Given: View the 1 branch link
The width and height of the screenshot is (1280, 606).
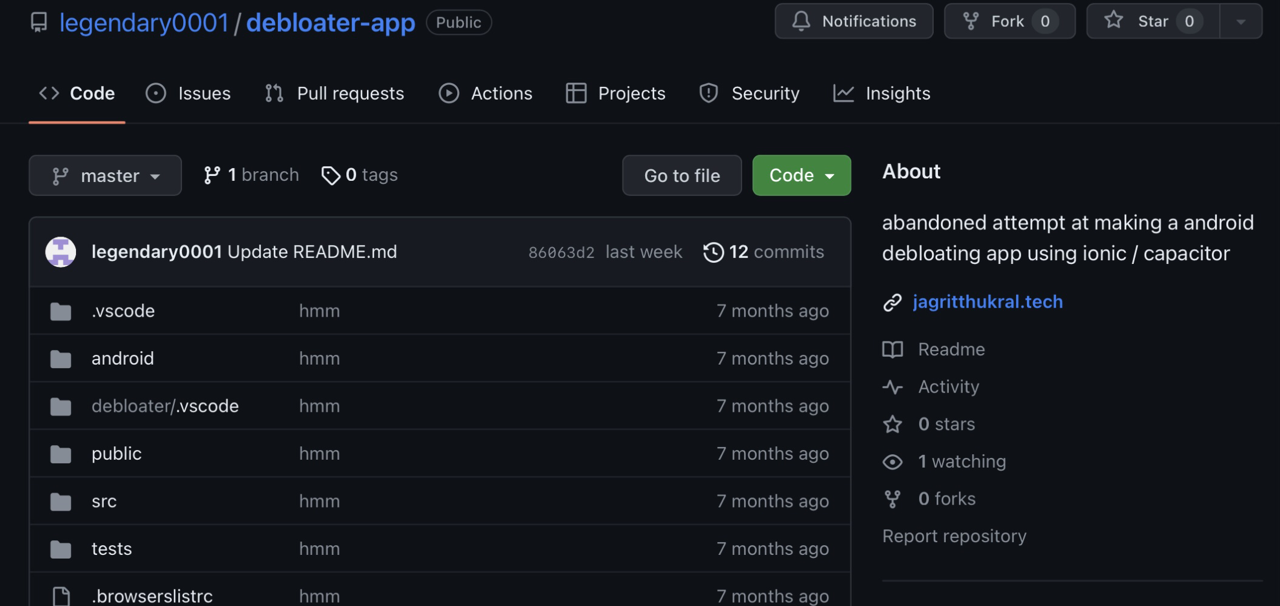Looking at the screenshot, I should point(251,175).
